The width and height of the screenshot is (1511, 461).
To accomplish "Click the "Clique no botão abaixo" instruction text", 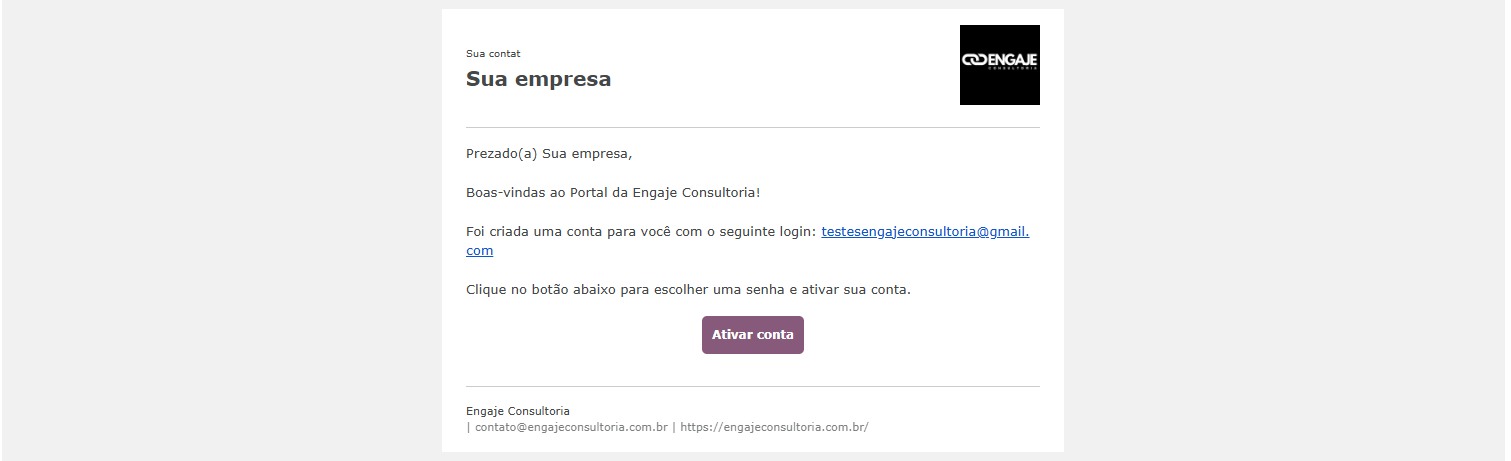I will point(688,290).
